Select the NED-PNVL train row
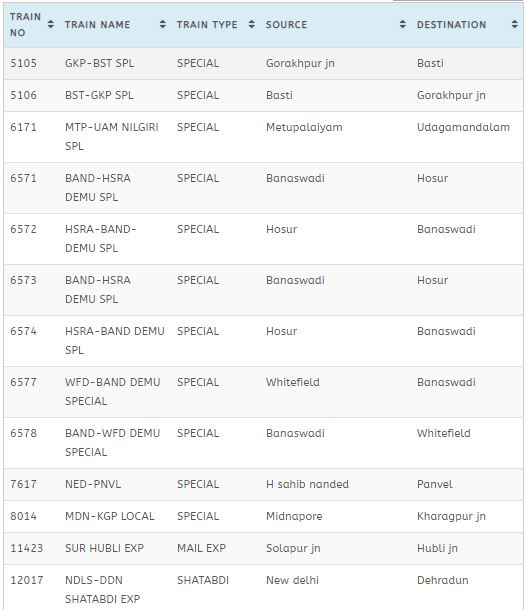 (263, 484)
